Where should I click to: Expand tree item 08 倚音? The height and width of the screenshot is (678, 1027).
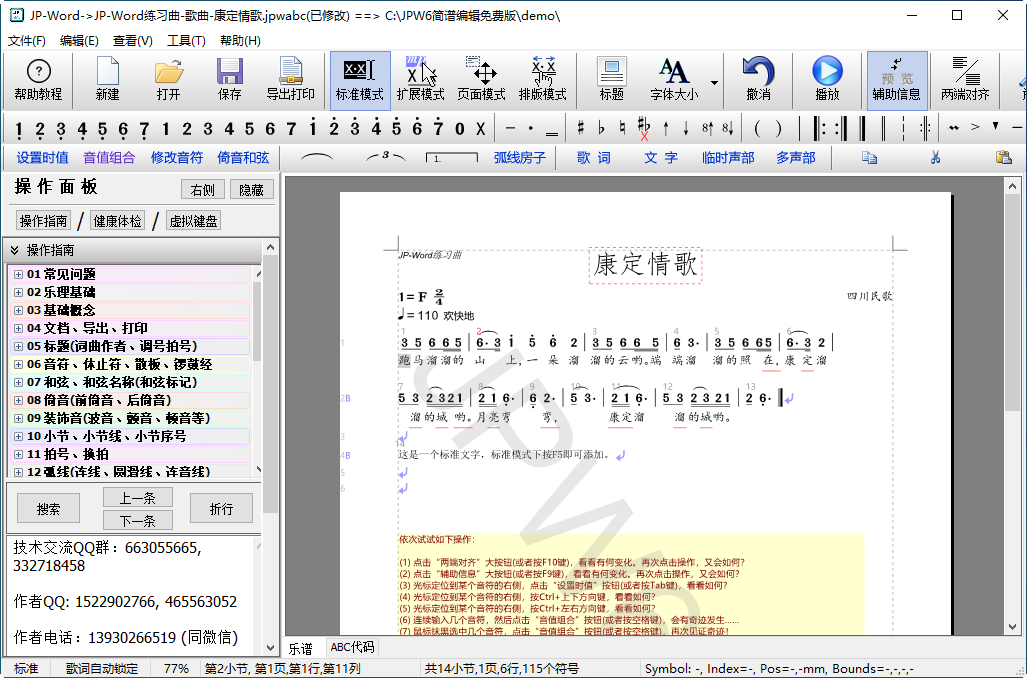click(x=18, y=400)
